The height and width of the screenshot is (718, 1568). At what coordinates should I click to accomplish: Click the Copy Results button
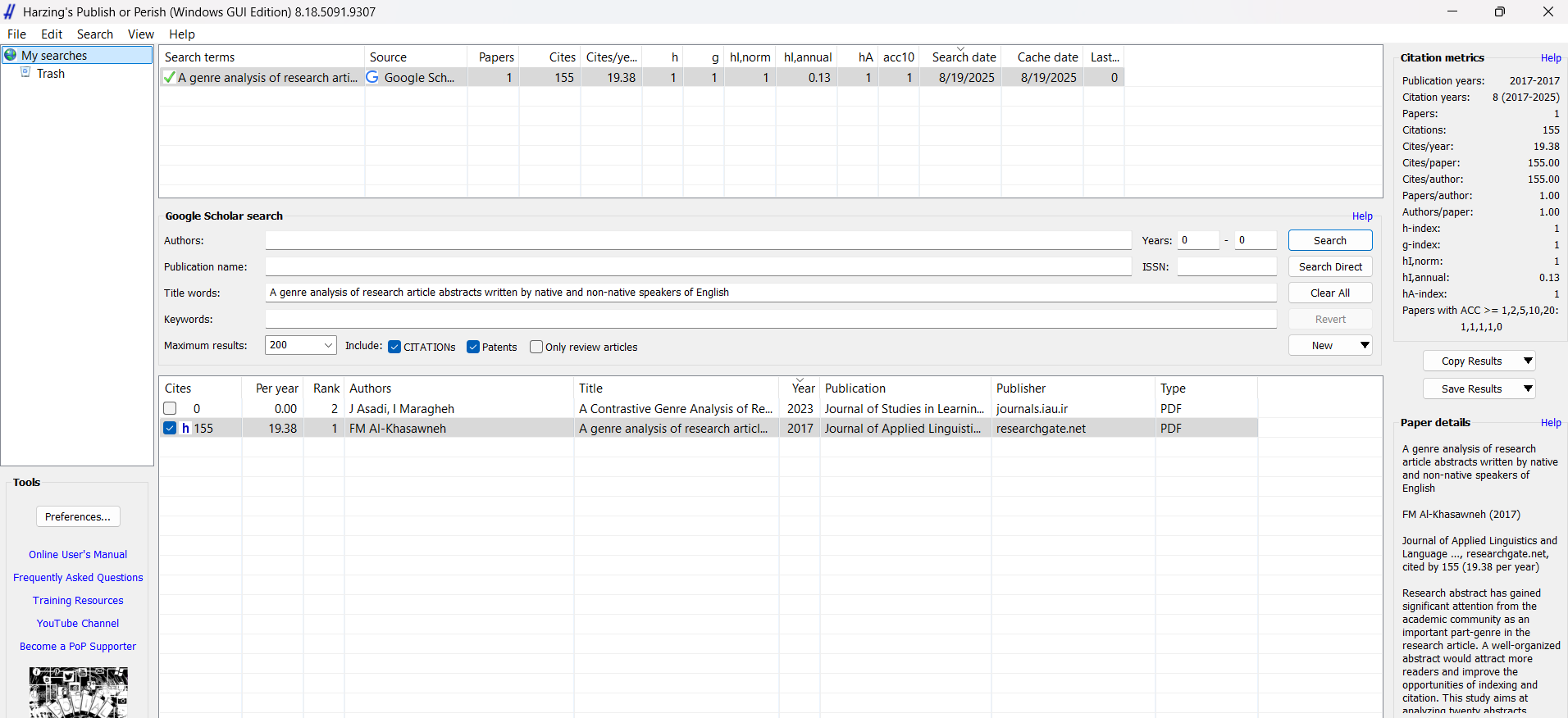(x=1471, y=361)
